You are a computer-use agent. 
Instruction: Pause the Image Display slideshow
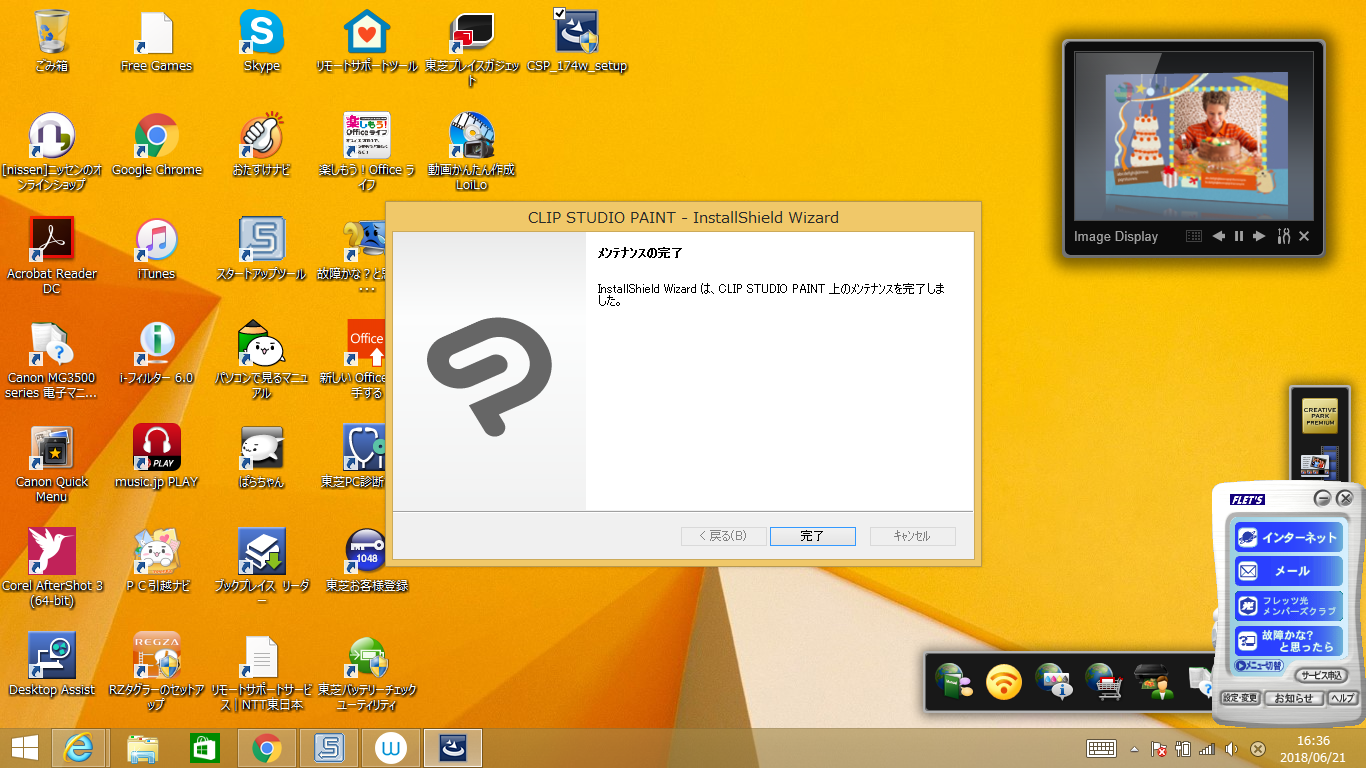click(x=1239, y=237)
